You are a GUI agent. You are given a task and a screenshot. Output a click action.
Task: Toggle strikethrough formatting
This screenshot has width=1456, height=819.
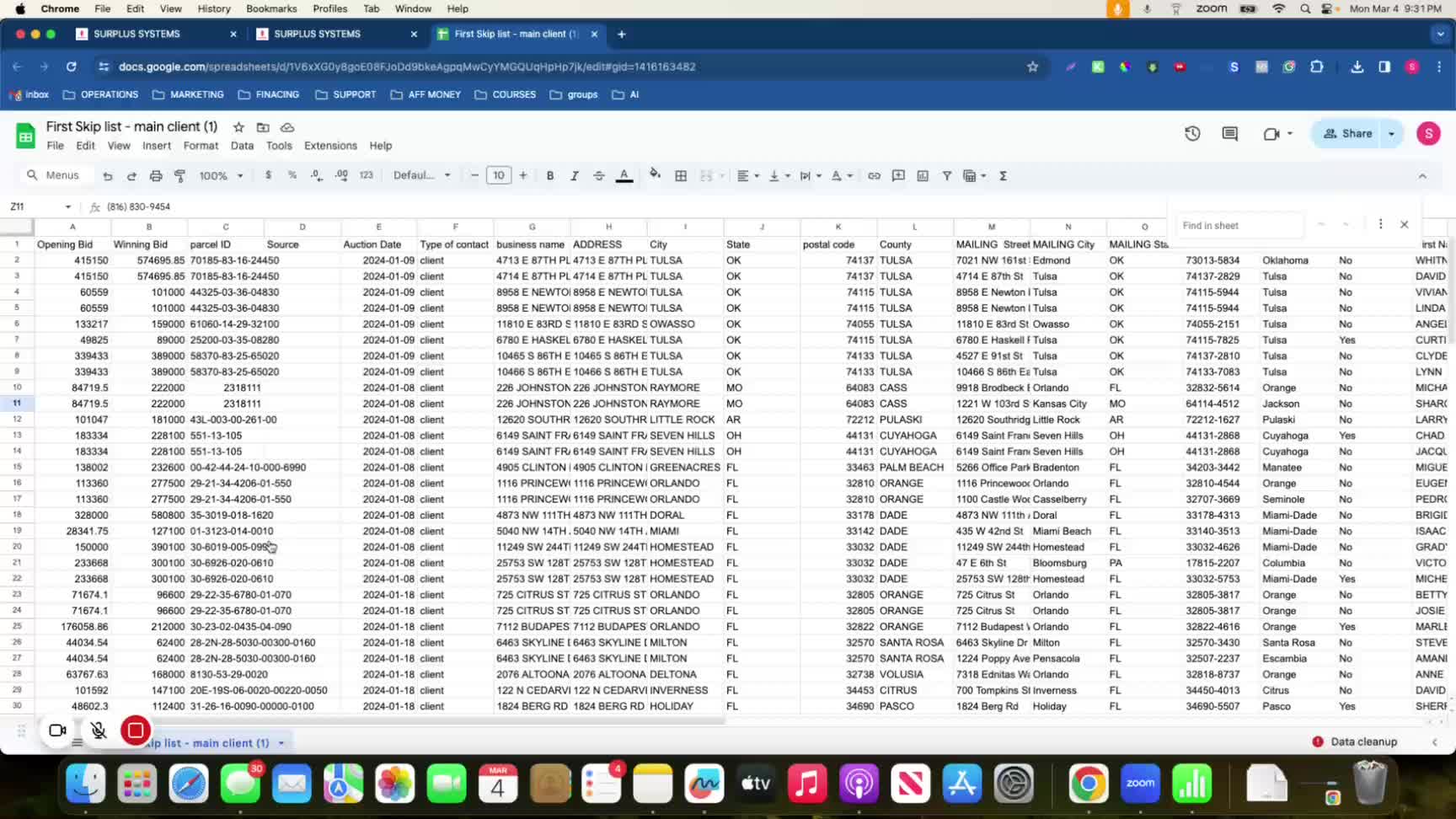click(599, 176)
